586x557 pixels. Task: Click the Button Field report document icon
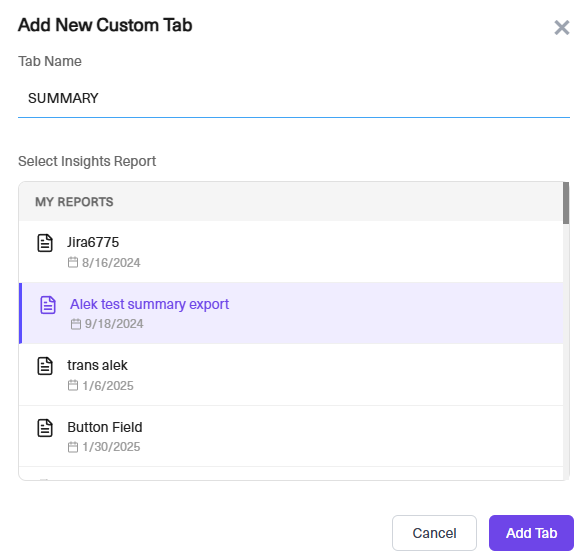point(45,428)
